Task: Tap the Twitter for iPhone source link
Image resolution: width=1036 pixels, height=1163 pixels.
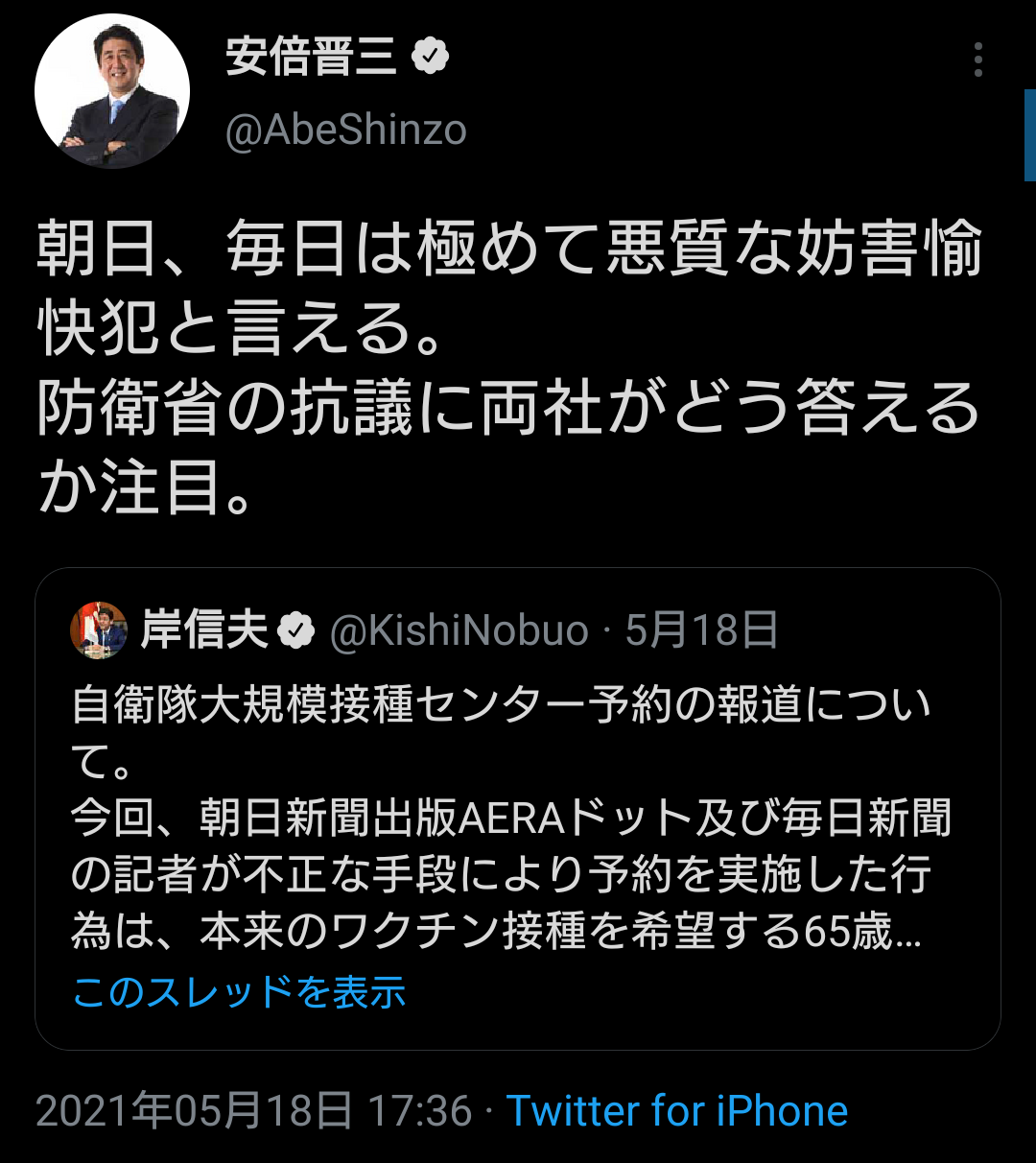Action: coord(677,1111)
